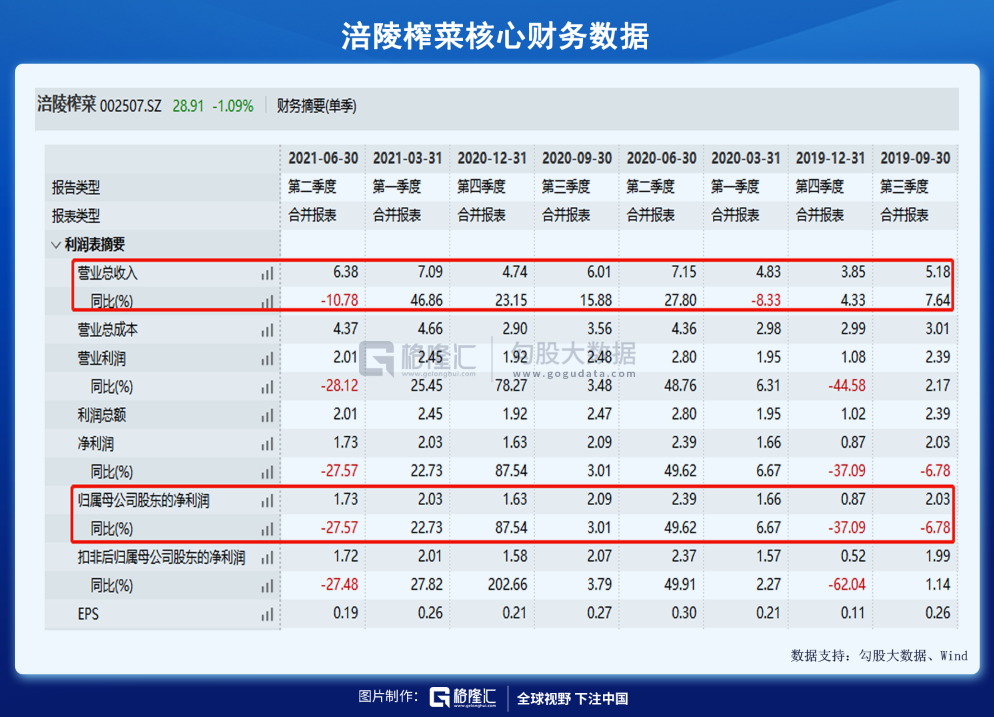994x717 pixels.
Task: Click 扣非 growth value -62.04
Action: pos(846,585)
